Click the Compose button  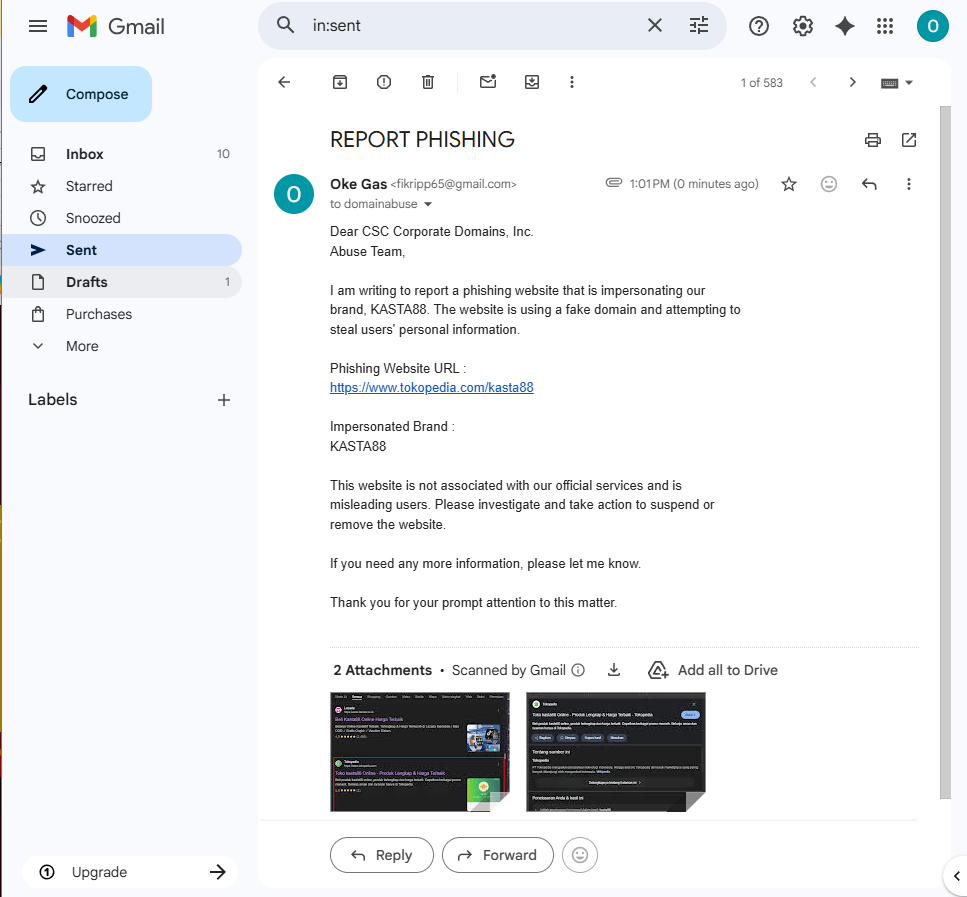coord(81,94)
